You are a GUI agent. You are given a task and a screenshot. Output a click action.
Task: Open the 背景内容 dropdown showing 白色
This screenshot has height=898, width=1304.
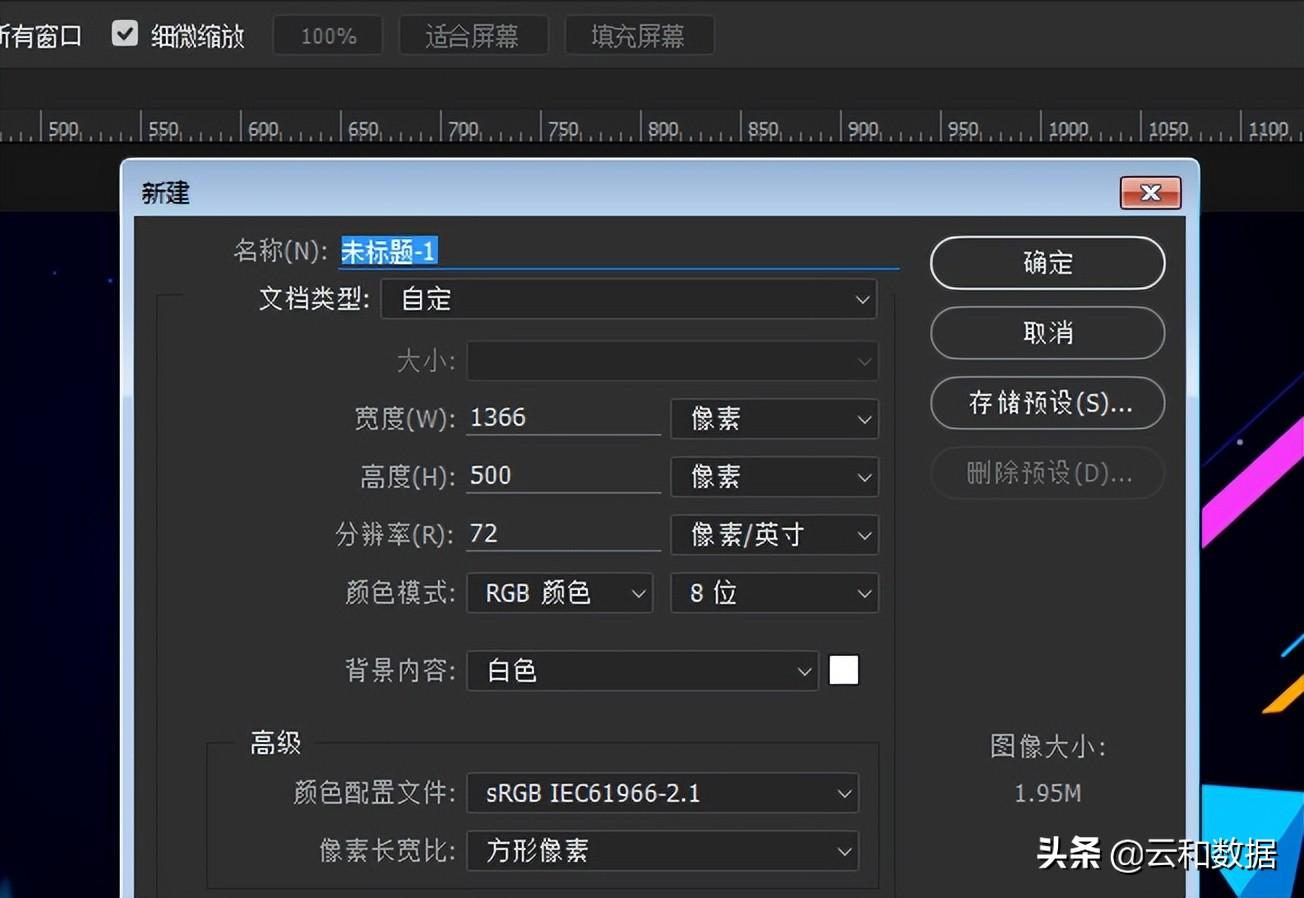click(x=641, y=671)
